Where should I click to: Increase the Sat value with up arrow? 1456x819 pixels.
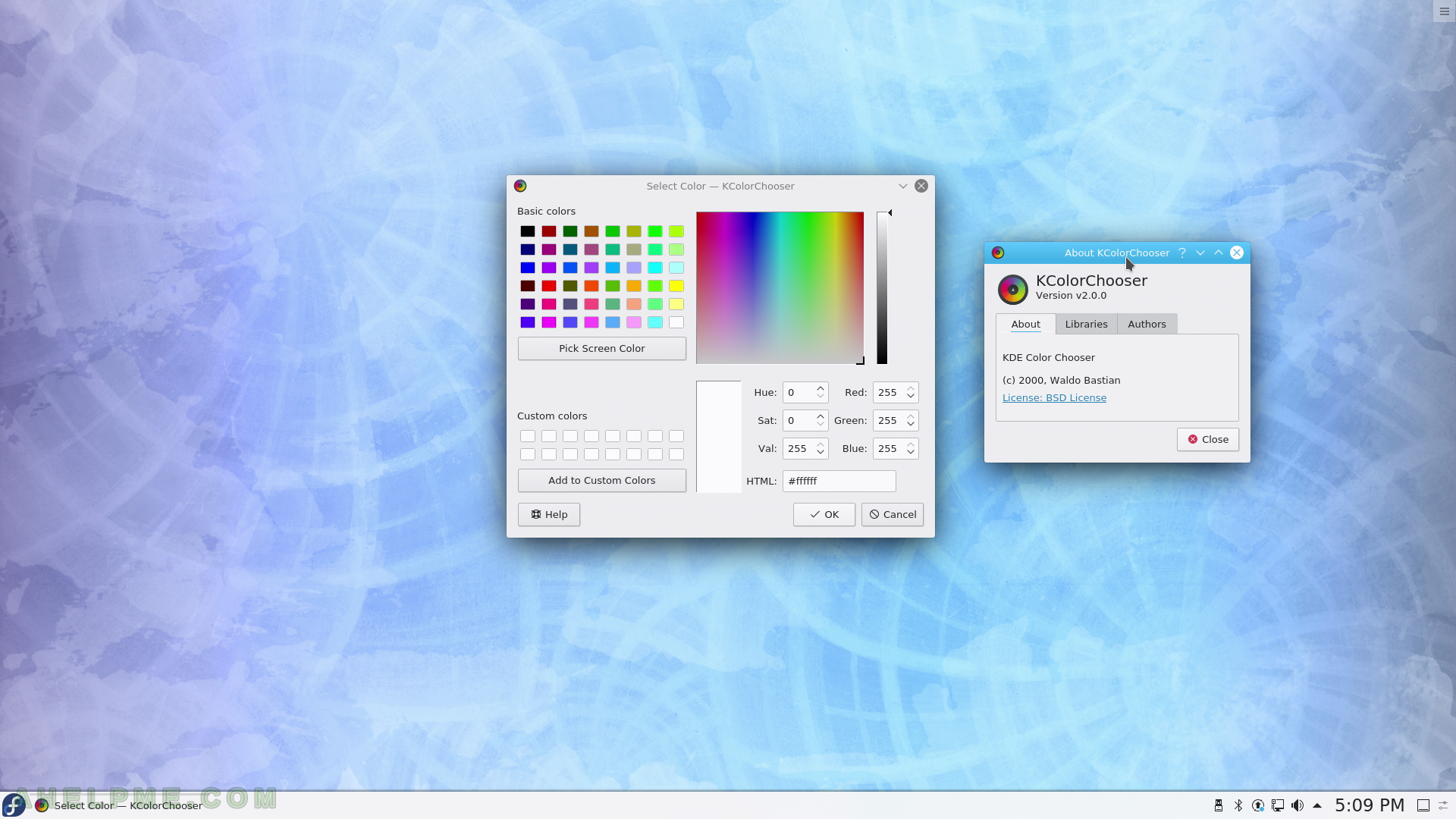(821, 416)
